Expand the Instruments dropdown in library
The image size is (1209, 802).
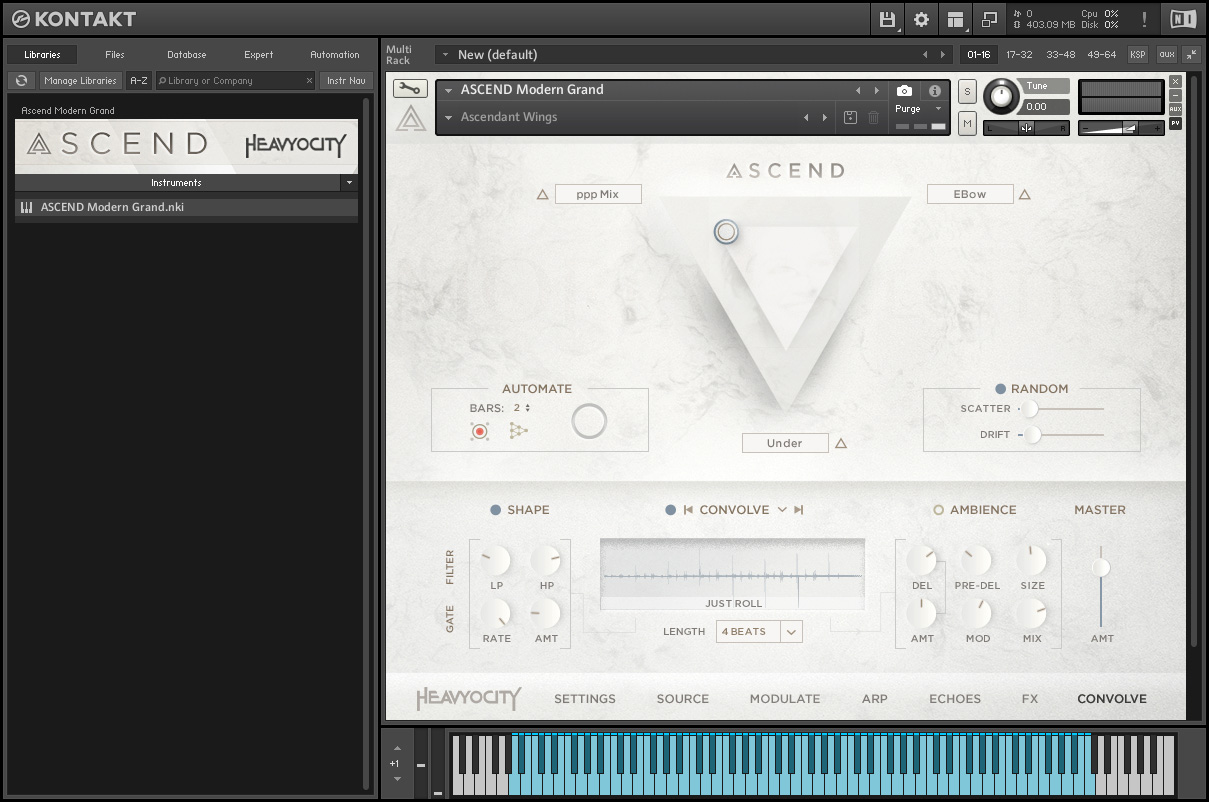point(348,183)
